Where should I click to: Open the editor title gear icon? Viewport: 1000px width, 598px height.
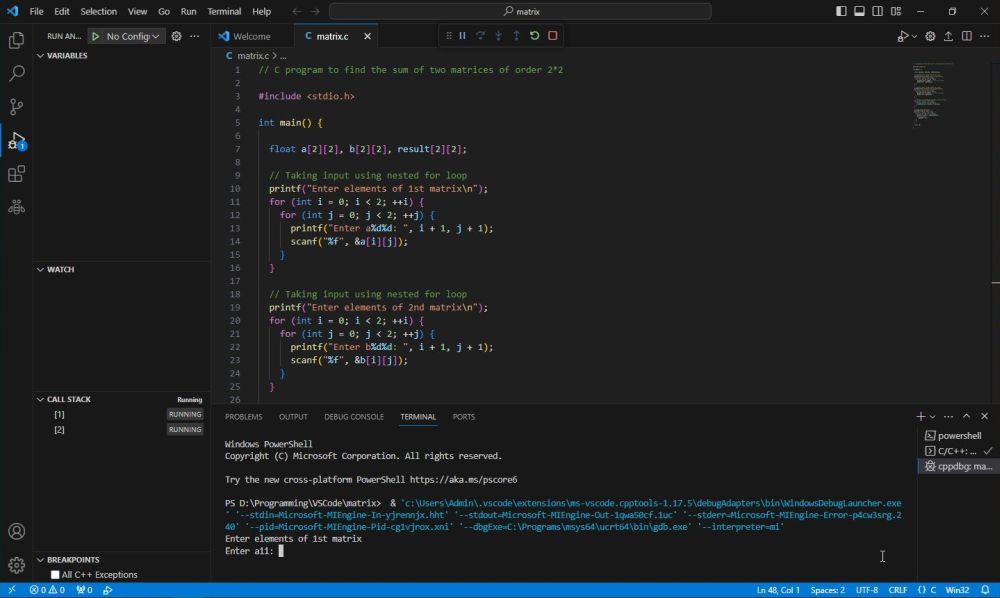930,36
